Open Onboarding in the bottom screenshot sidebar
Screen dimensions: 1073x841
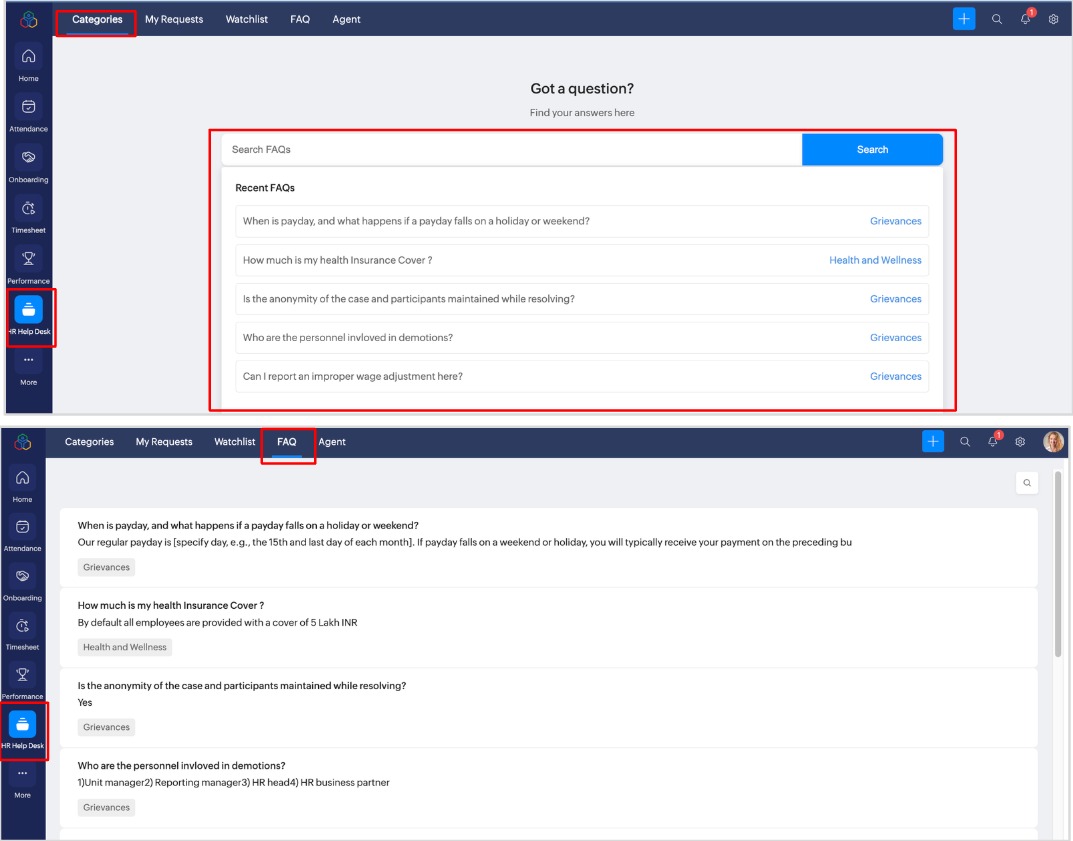coord(23,584)
